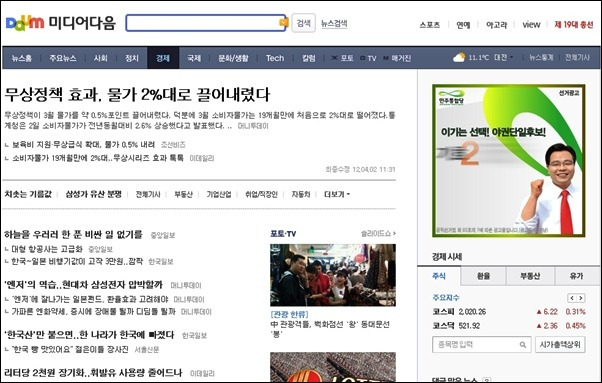Click the 검색 search button
The image size is (602, 383).
pos(303,23)
